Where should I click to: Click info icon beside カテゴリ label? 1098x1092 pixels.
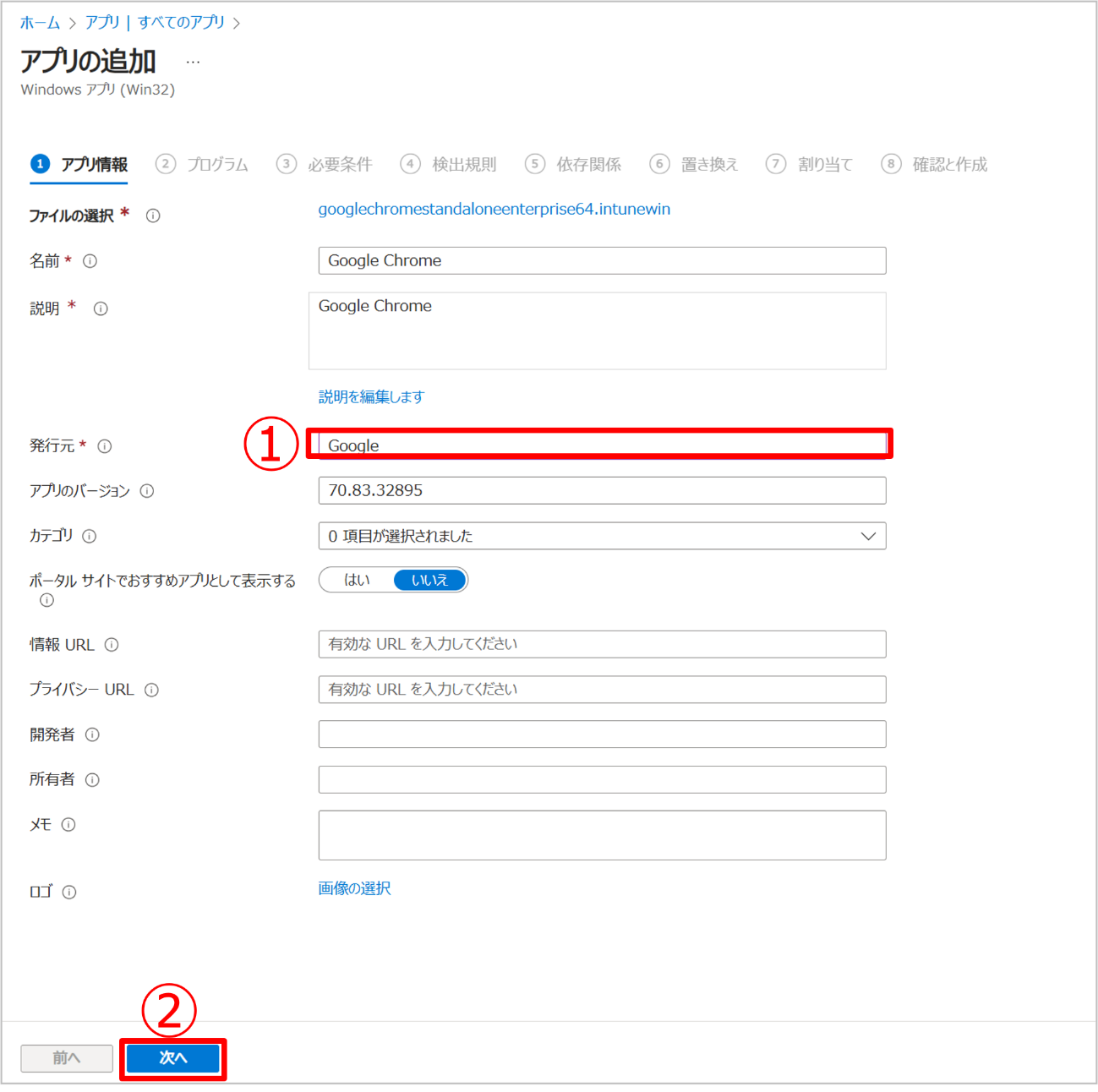(89, 536)
